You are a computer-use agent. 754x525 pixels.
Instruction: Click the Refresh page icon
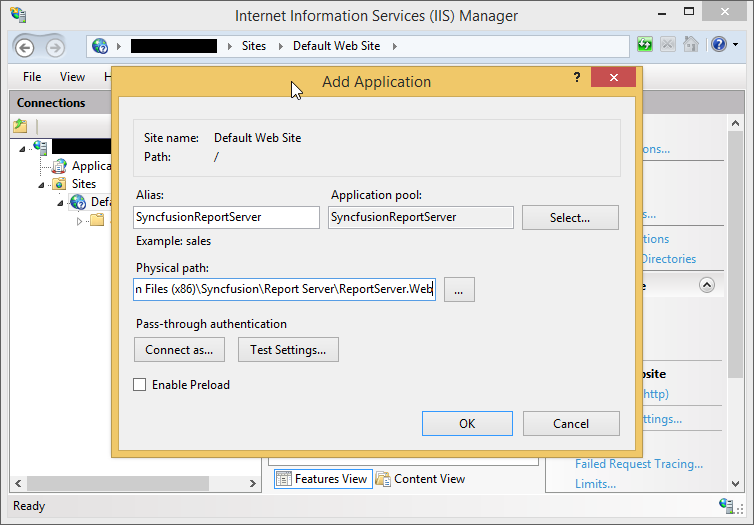pyautogui.click(x=645, y=45)
